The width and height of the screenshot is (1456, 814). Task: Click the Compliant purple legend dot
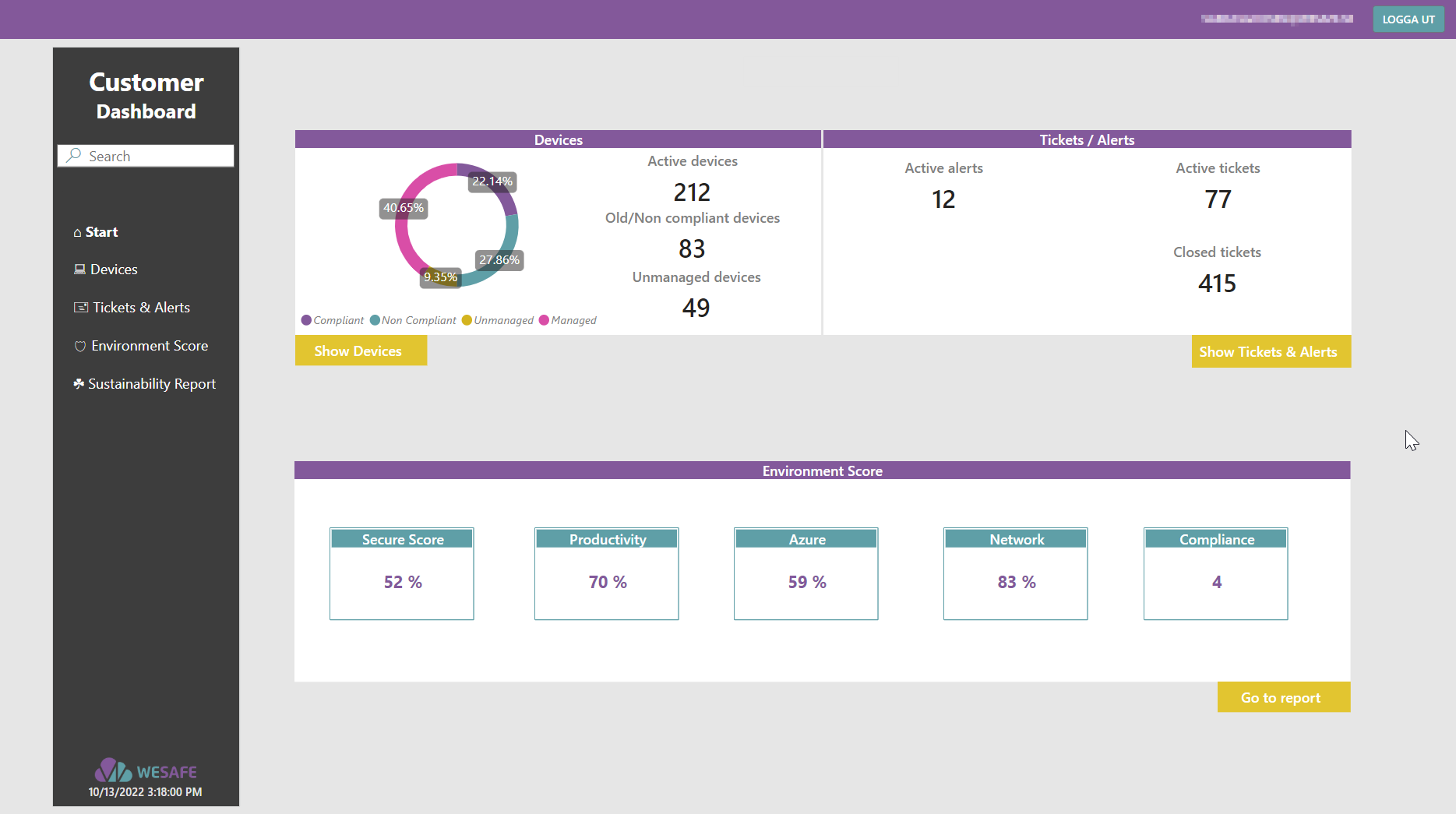click(x=306, y=320)
